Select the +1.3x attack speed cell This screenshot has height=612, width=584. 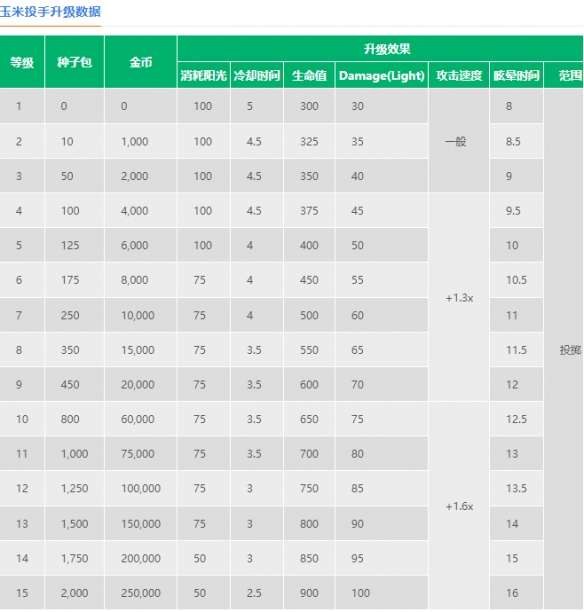click(459, 298)
